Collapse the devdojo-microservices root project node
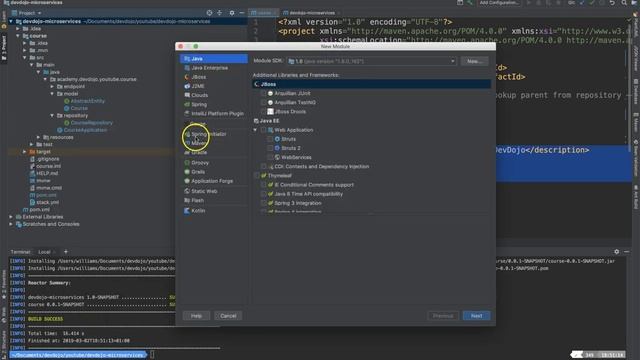Image resolution: width=640 pixels, height=360 pixels. tap(11, 21)
